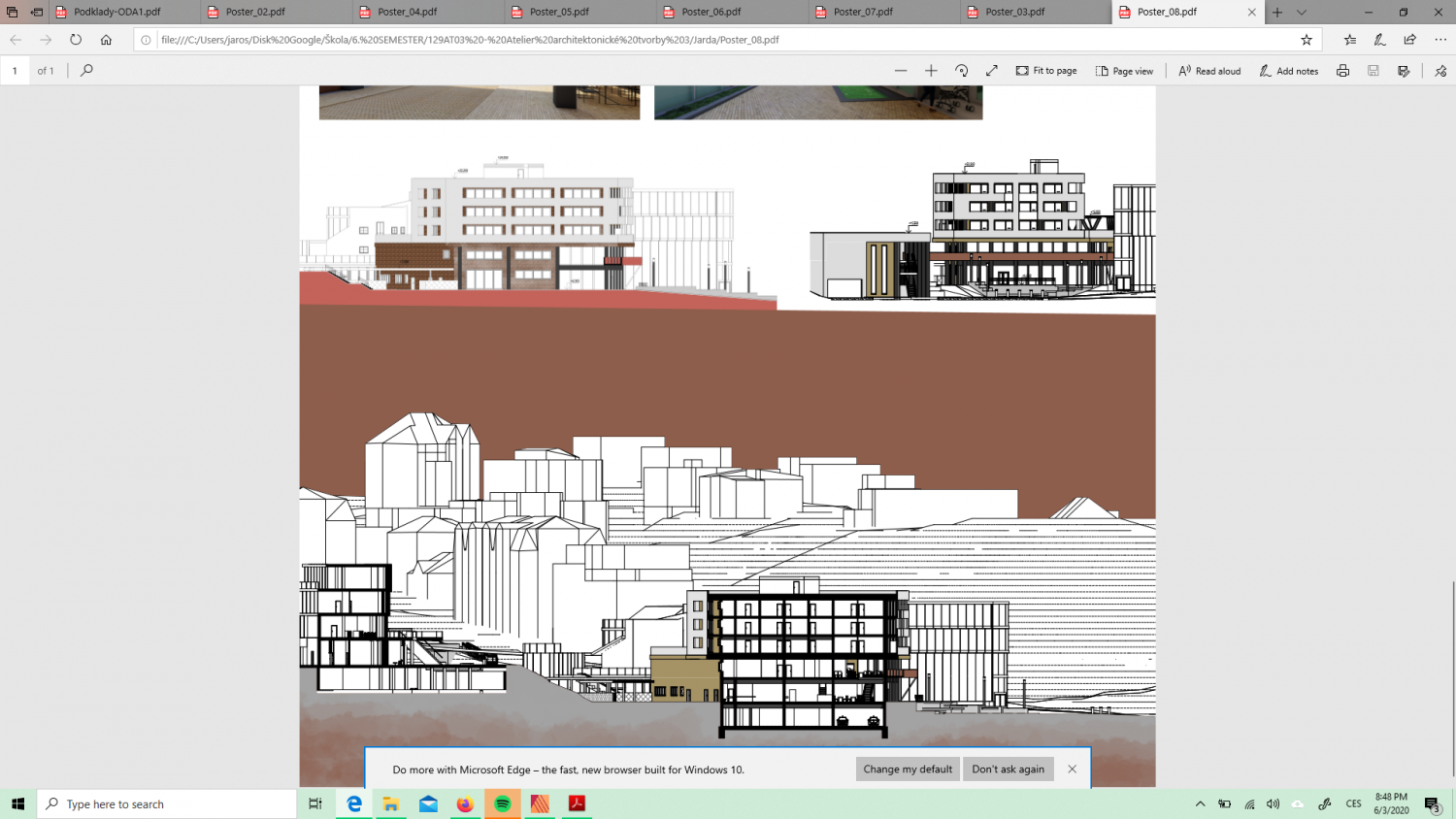
Task: Switch to the Poster_04.pdf tab
Action: [x=430, y=13]
